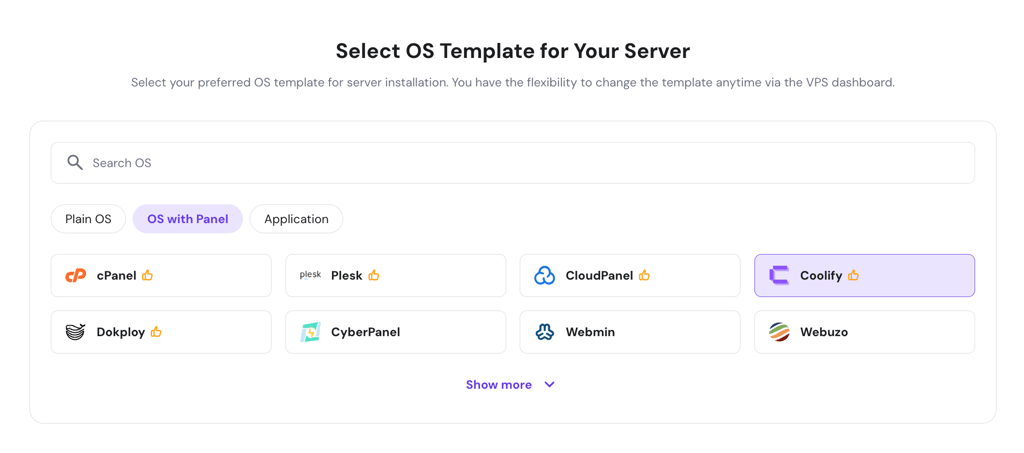The height and width of the screenshot is (453, 1024).
Task: Click the Show more link
Action: 499,384
